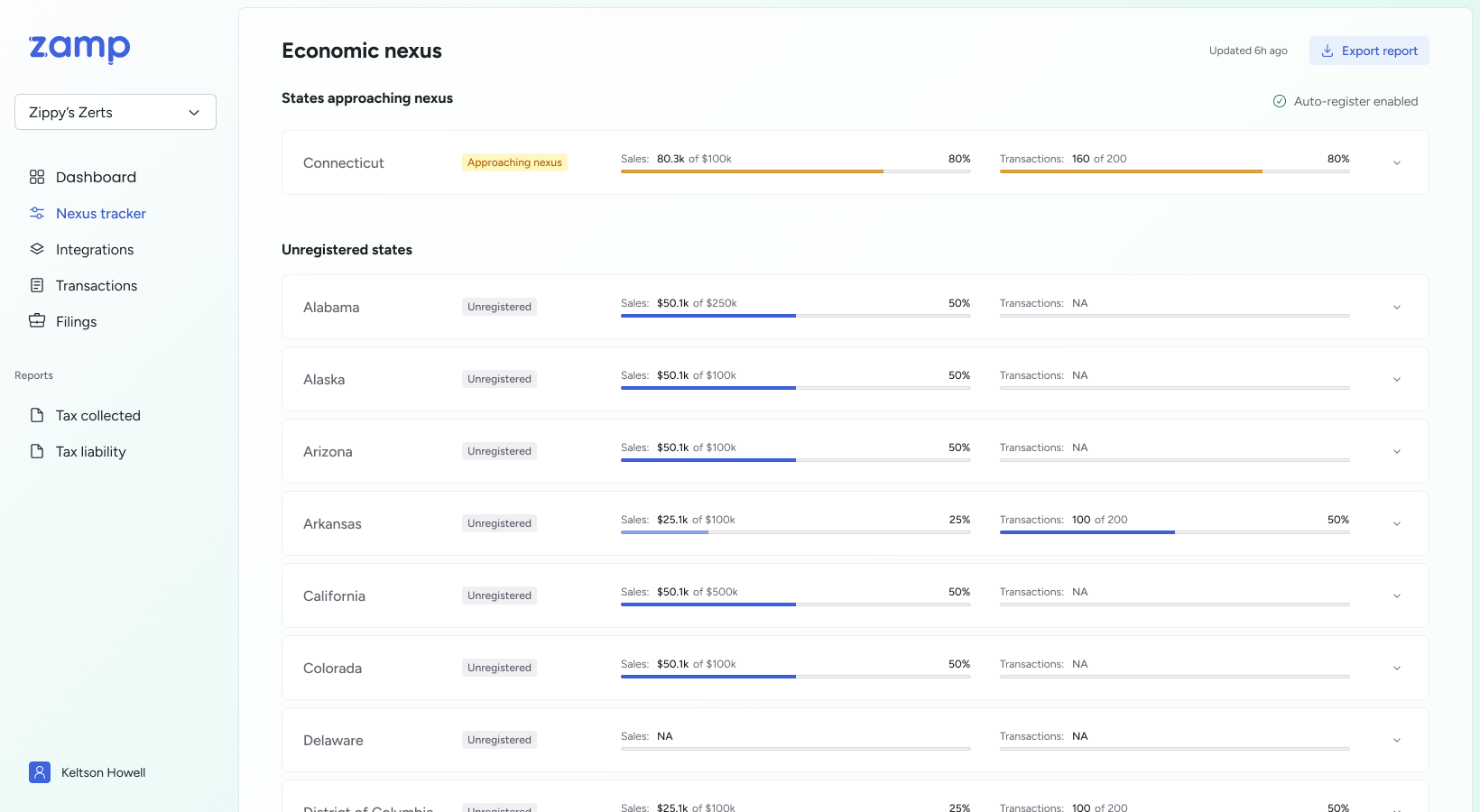Viewport: 1480px width, 812px height.
Task: Click the Tax collected document icon
Action: [x=37, y=415]
